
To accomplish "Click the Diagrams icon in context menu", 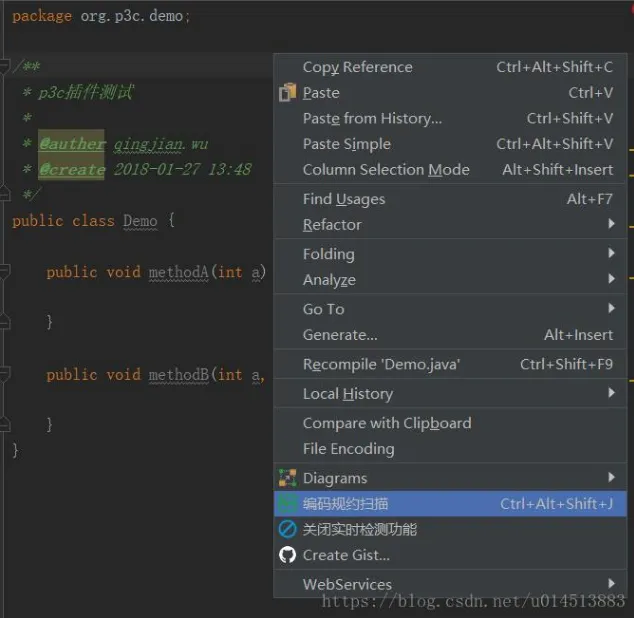I will pyautogui.click(x=288, y=478).
